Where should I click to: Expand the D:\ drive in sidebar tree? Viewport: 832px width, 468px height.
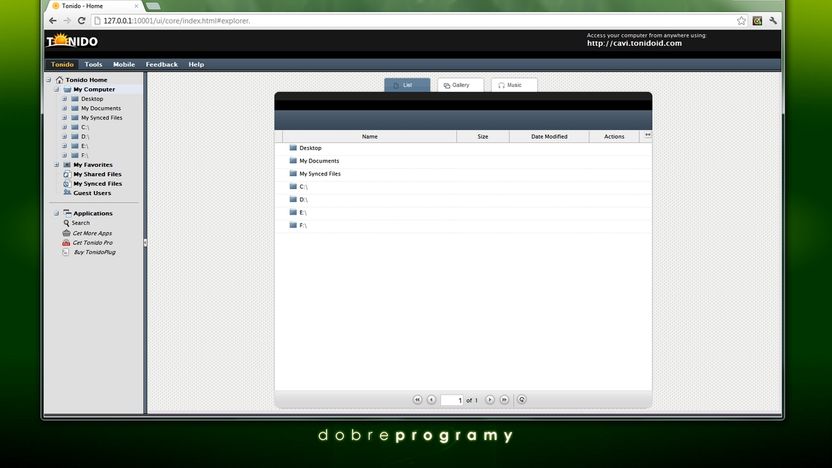(65, 136)
